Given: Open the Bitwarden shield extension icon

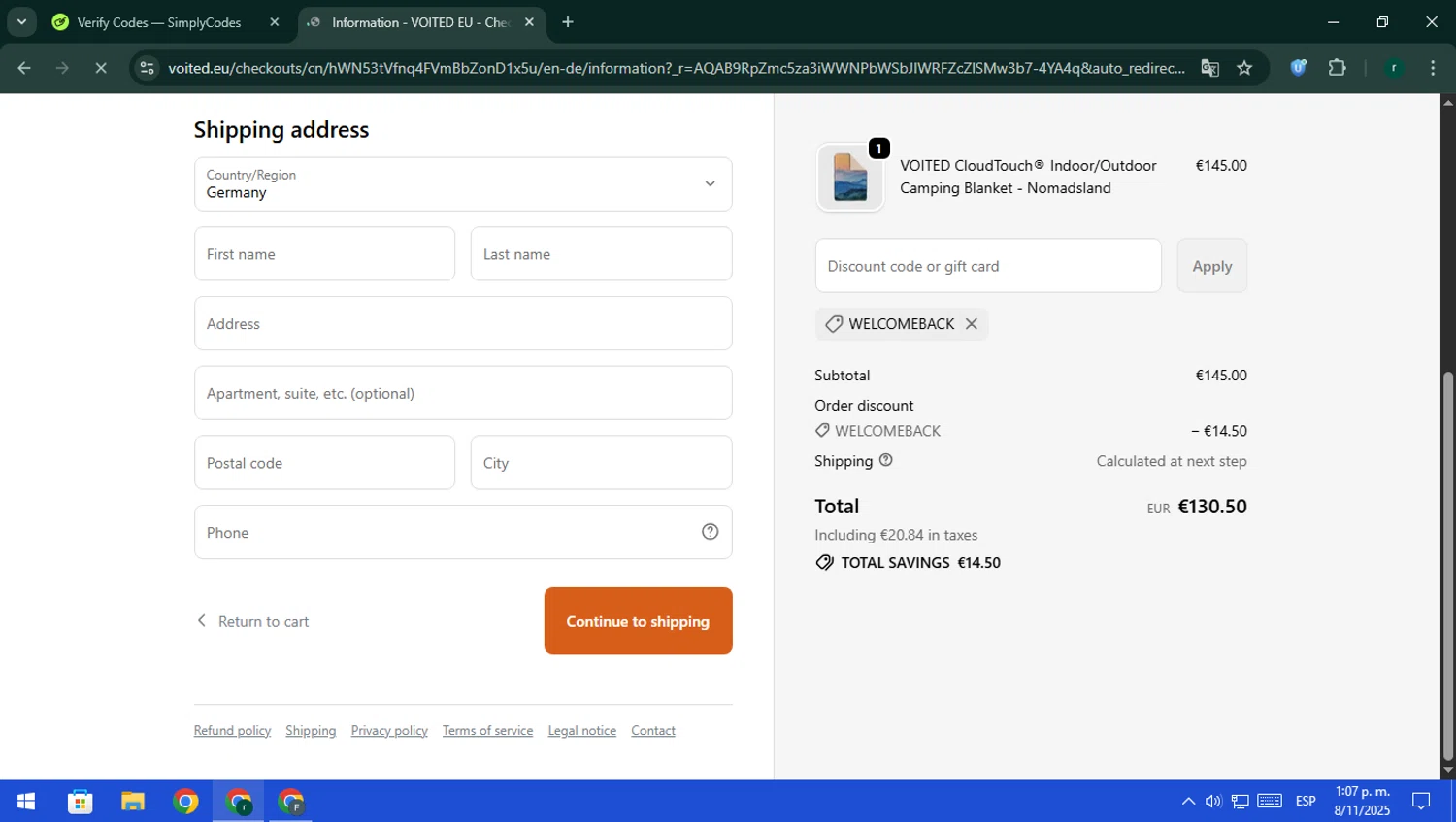Looking at the screenshot, I should [1298, 68].
